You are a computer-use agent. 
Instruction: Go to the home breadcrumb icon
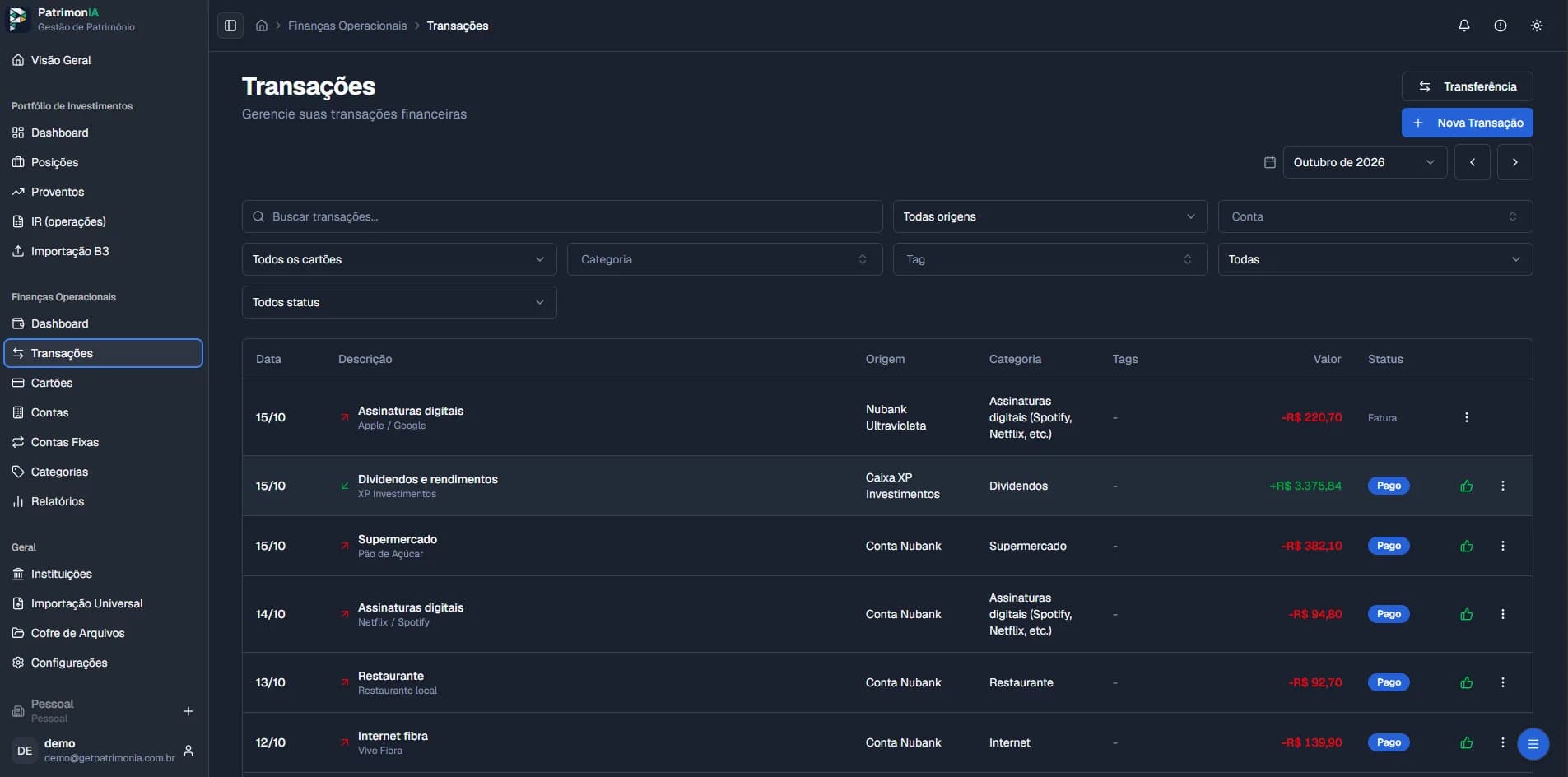(262, 26)
